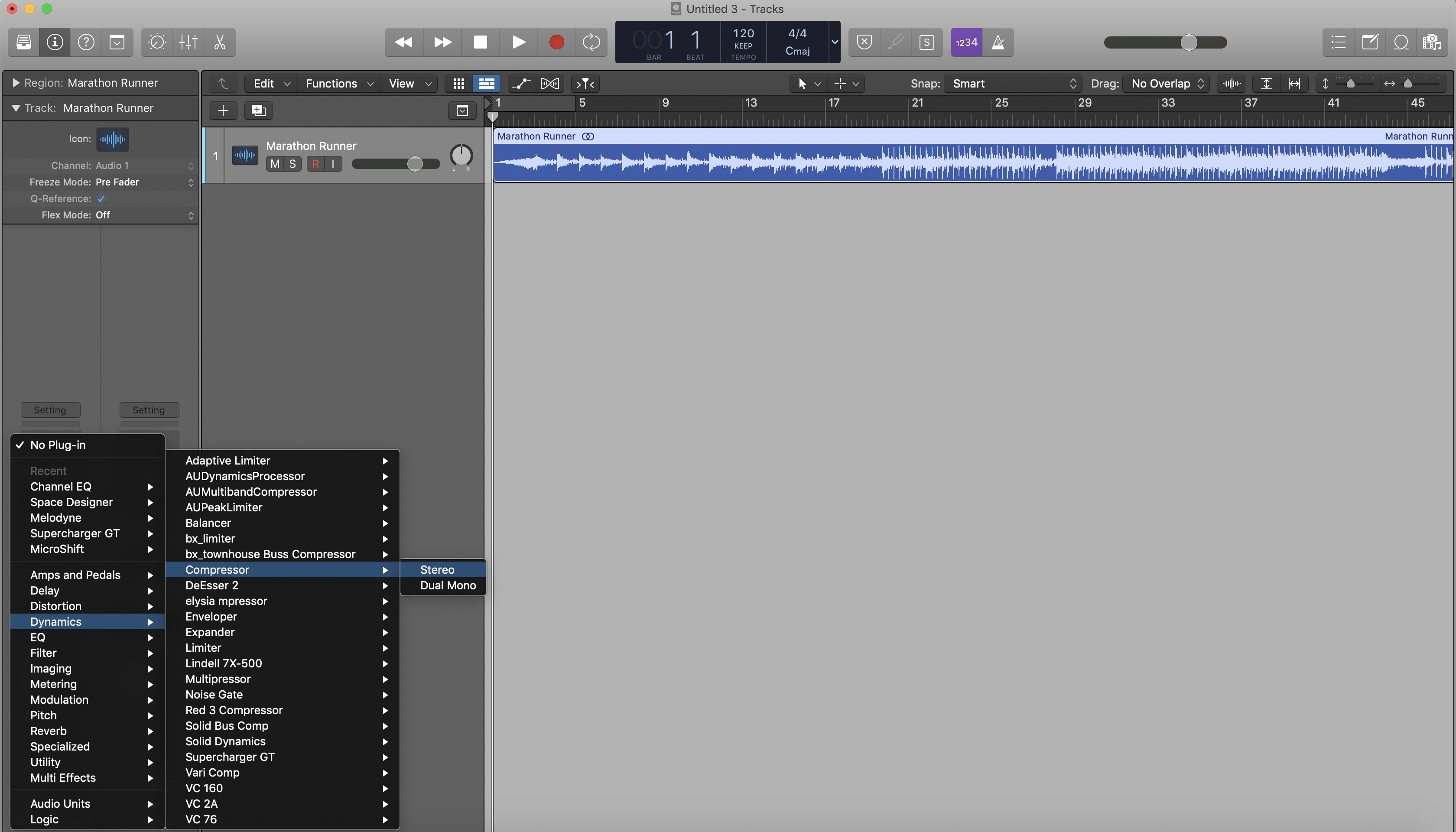The image size is (1456, 832).
Task: Enable the purple count-in 1234 button
Action: pyautogui.click(x=966, y=42)
